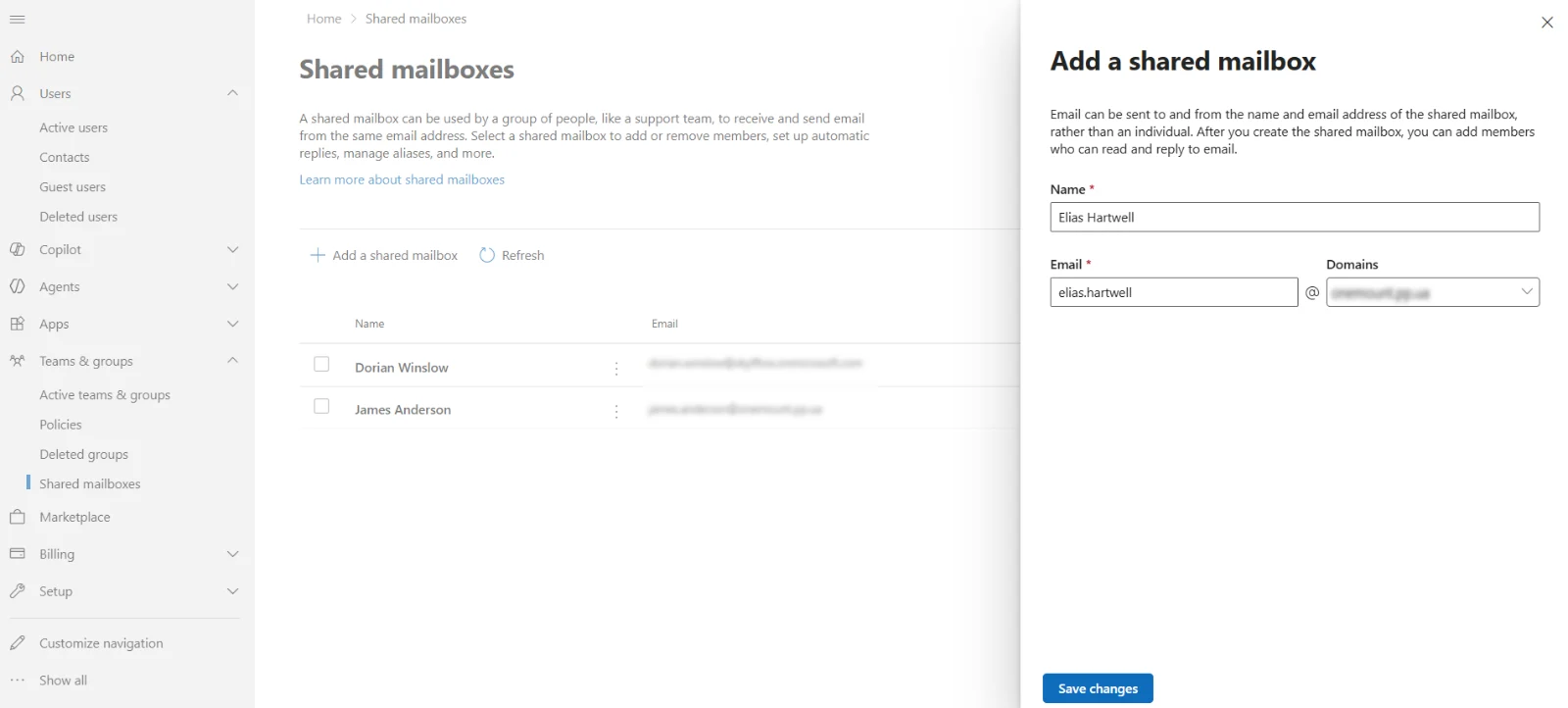Click the Marketplace bag icon
Image resolution: width=1568 pixels, height=708 pixels.
click(17, 517)
